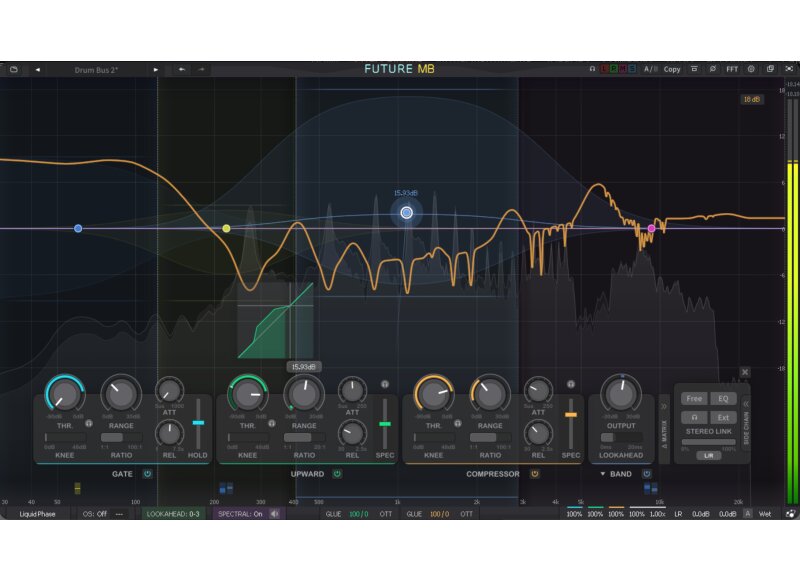Open the OS: Off oversampling dropdown
This screenshot has height=580, width=800.
95,514
